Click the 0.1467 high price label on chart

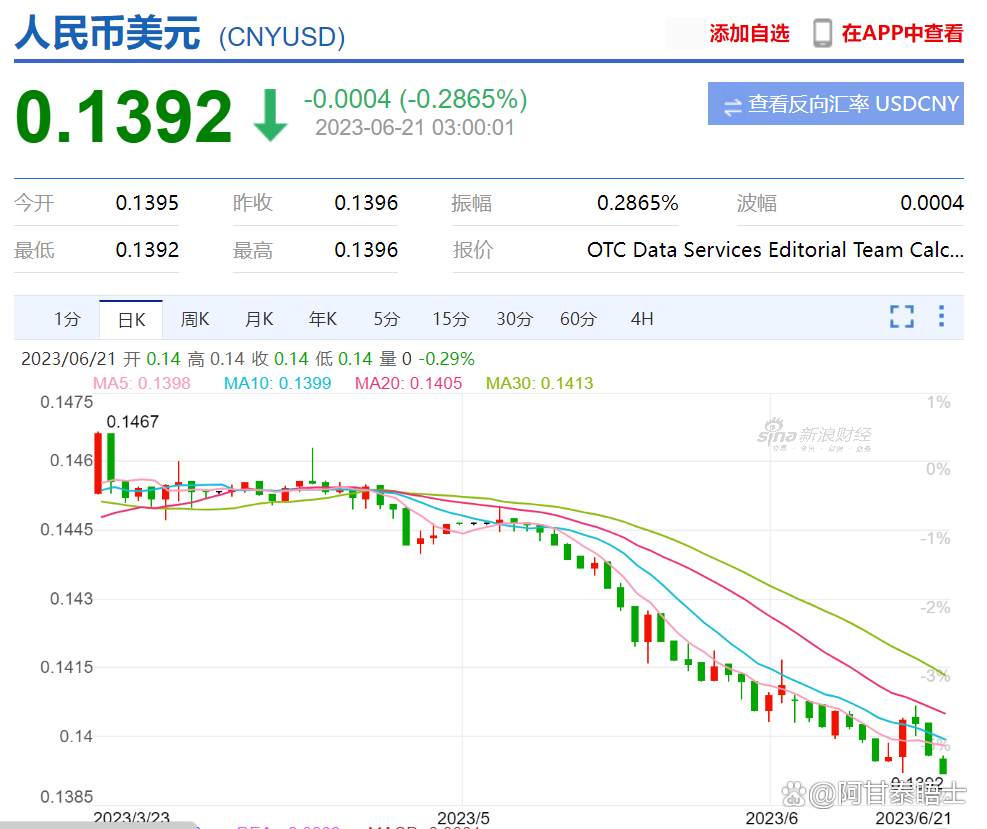(x=132, y=422)
